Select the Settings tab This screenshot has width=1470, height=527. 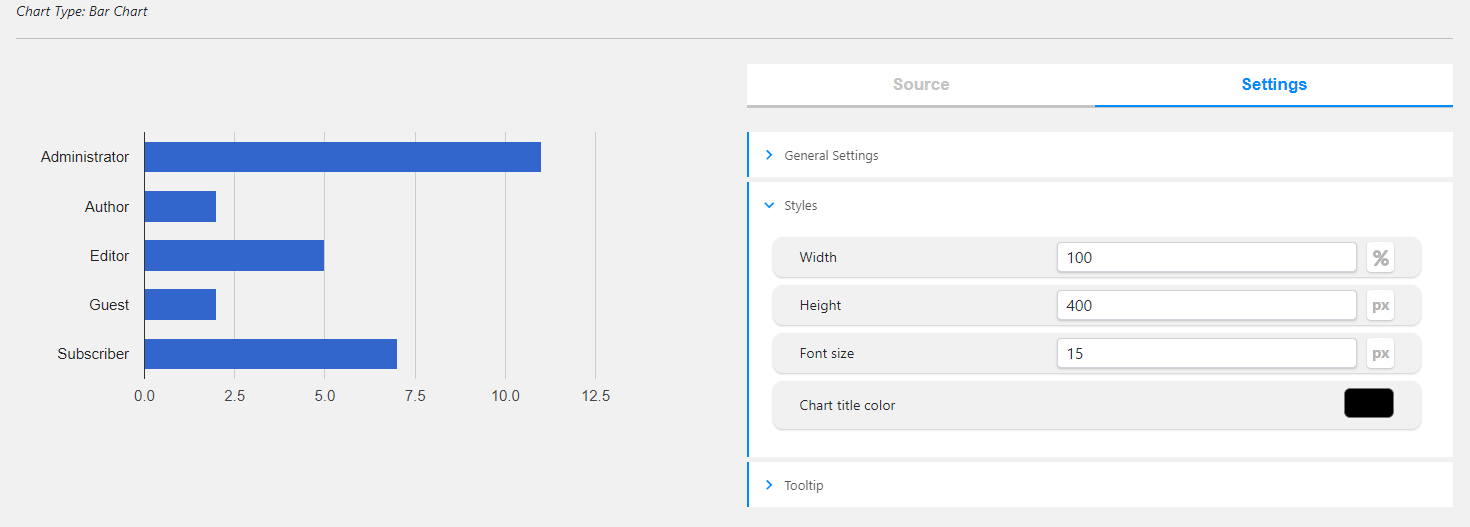pyautogui.click(x=1274, y=85)
